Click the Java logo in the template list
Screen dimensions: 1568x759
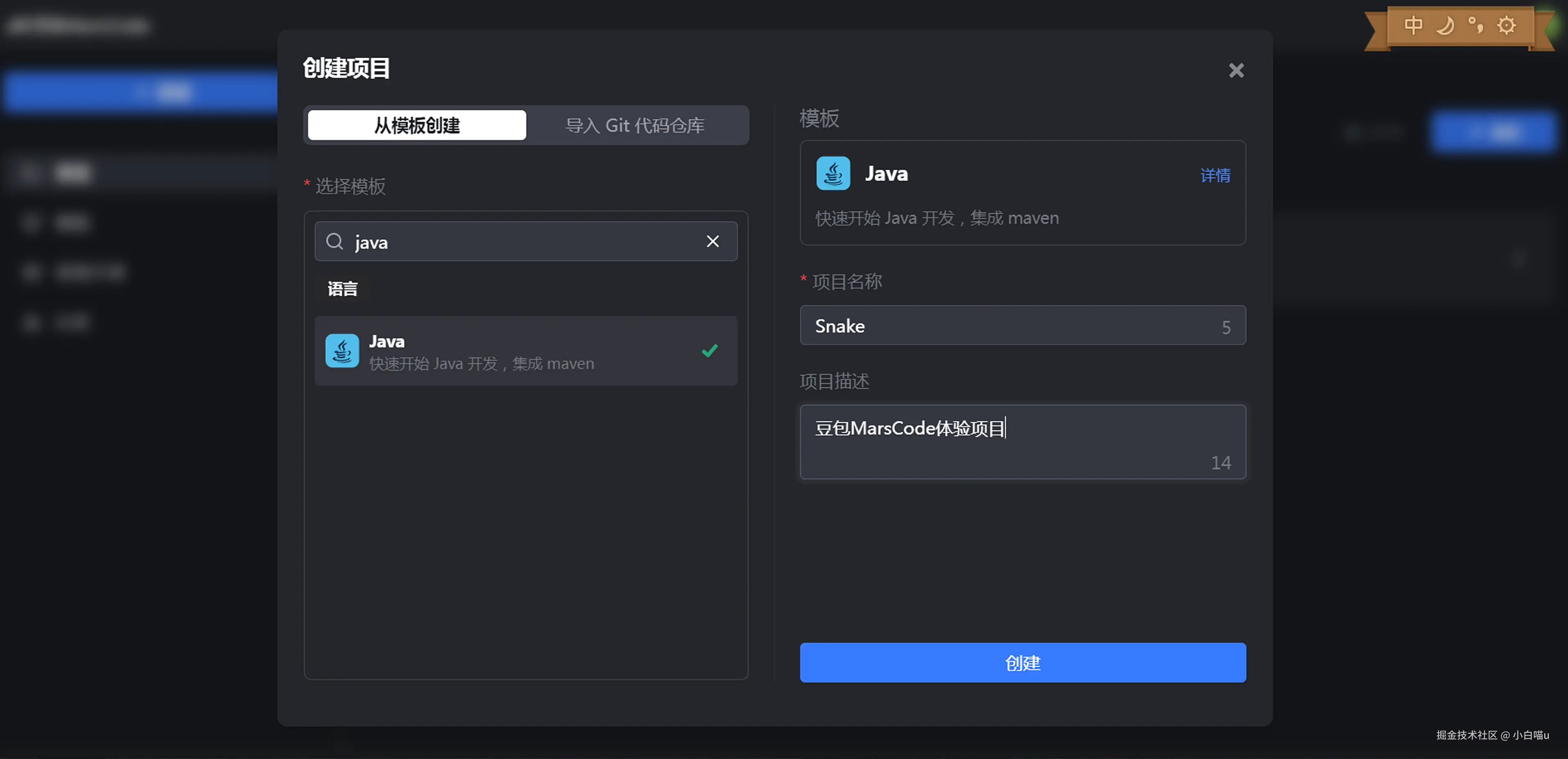(342, 351)
